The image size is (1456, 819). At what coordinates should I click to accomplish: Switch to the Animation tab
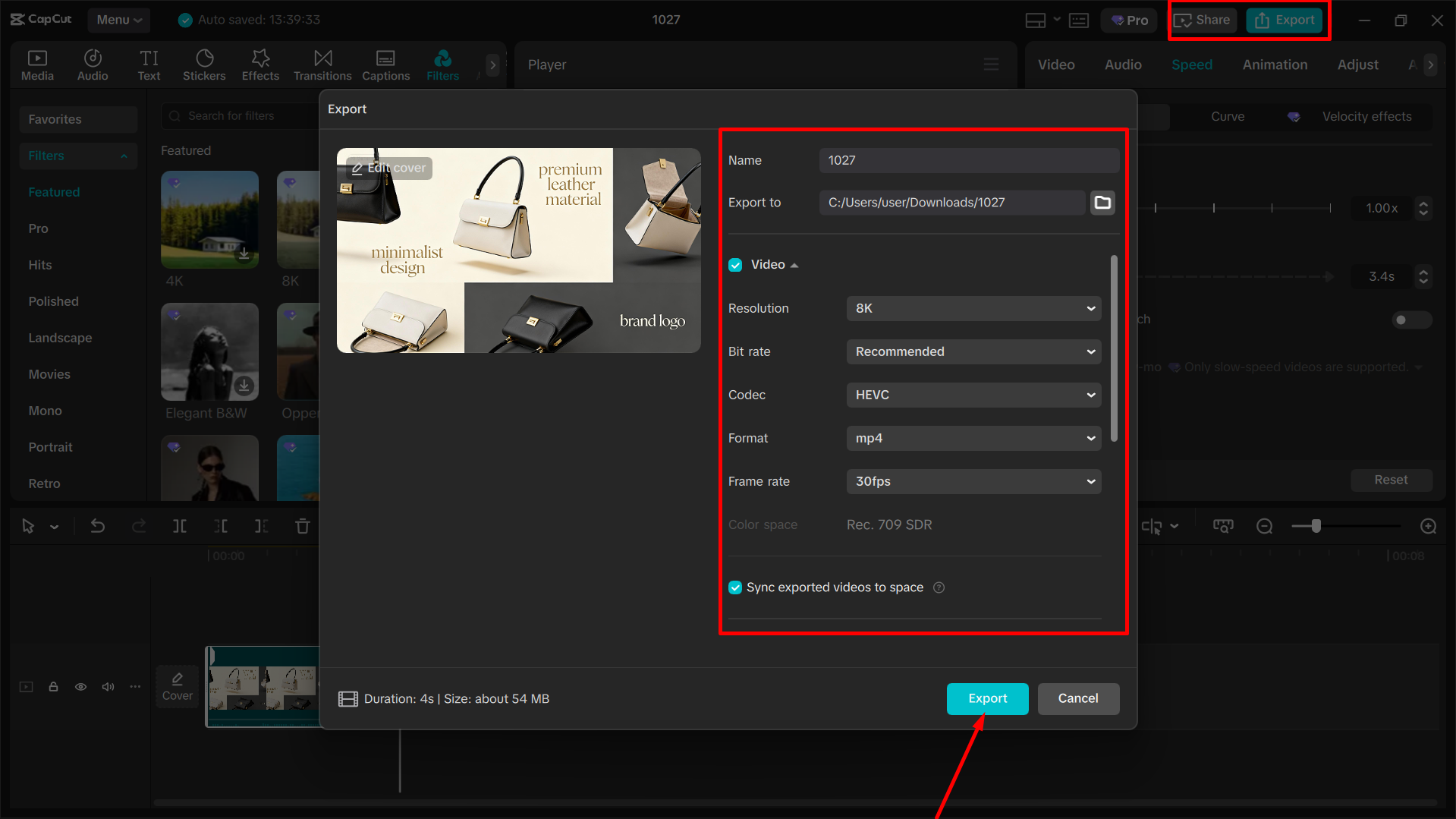click(1274, 65)
